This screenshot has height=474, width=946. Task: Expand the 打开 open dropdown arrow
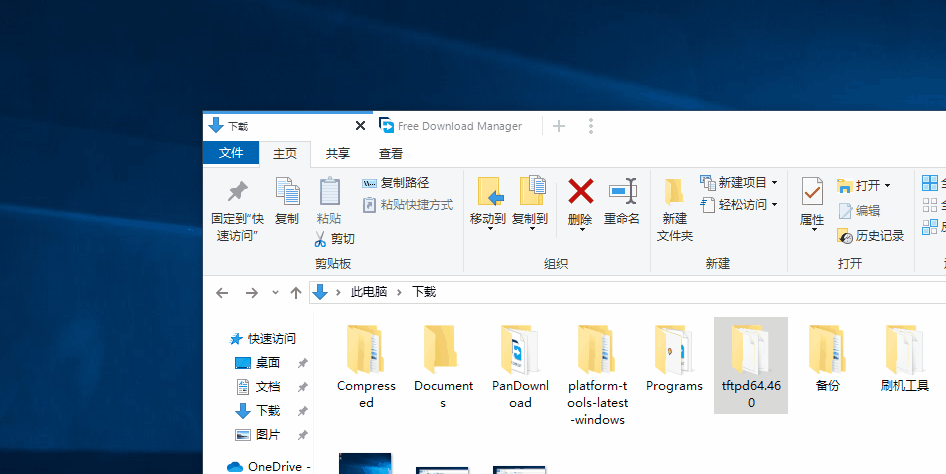click(x=887, y=186)
